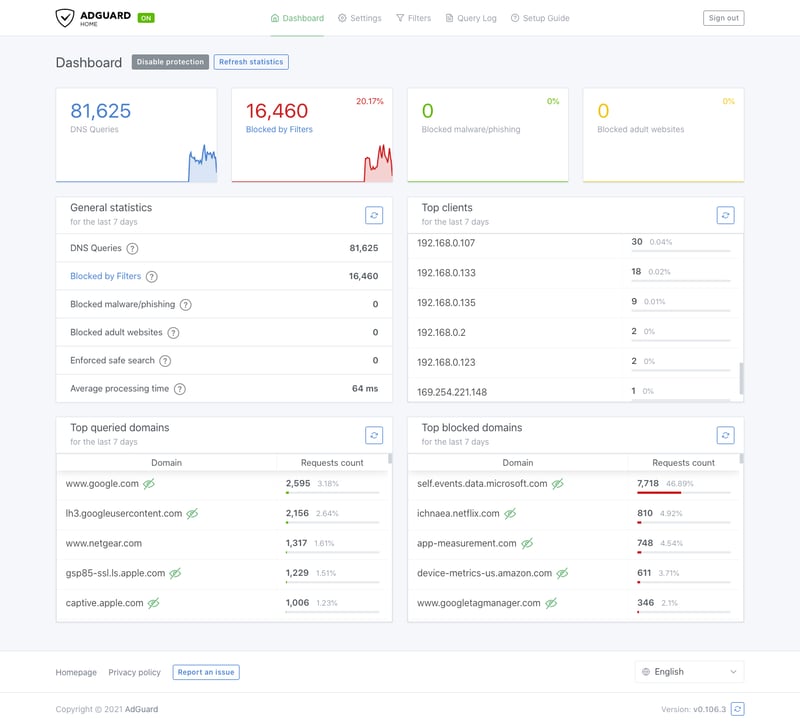Screen dimensions: 800x725
Task: Click the Top clients list scrollbar
Action: coord(741,377)
